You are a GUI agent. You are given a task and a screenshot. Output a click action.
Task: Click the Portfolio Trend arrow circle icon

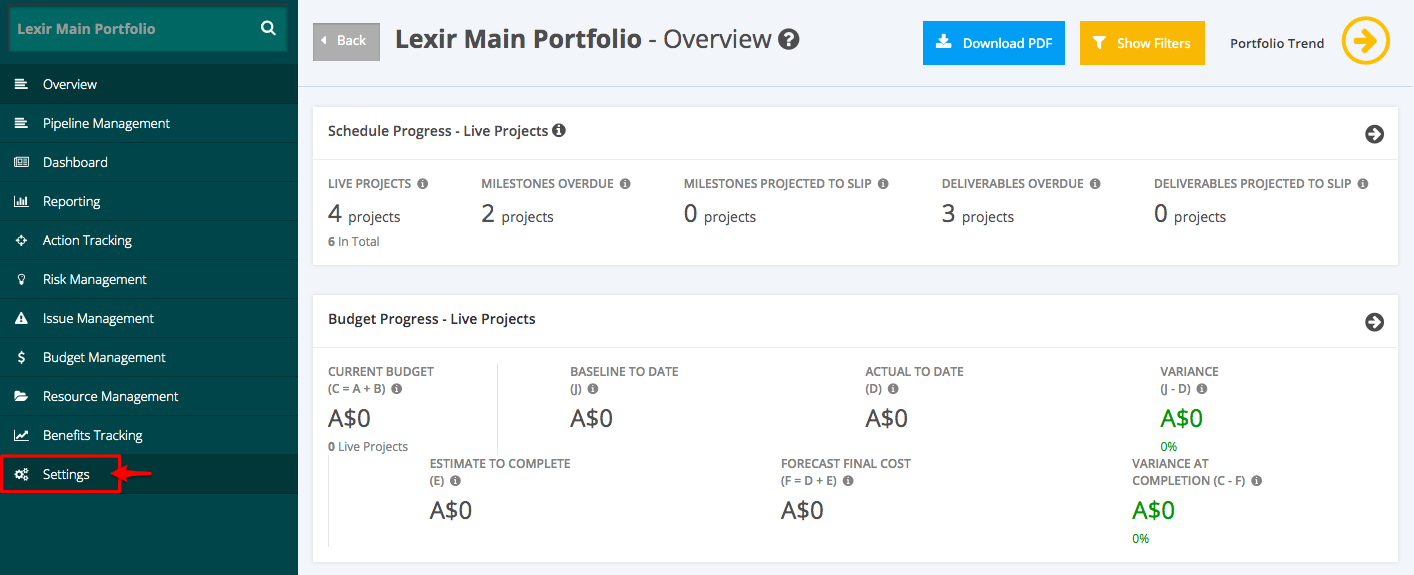tap(1366, 41)
